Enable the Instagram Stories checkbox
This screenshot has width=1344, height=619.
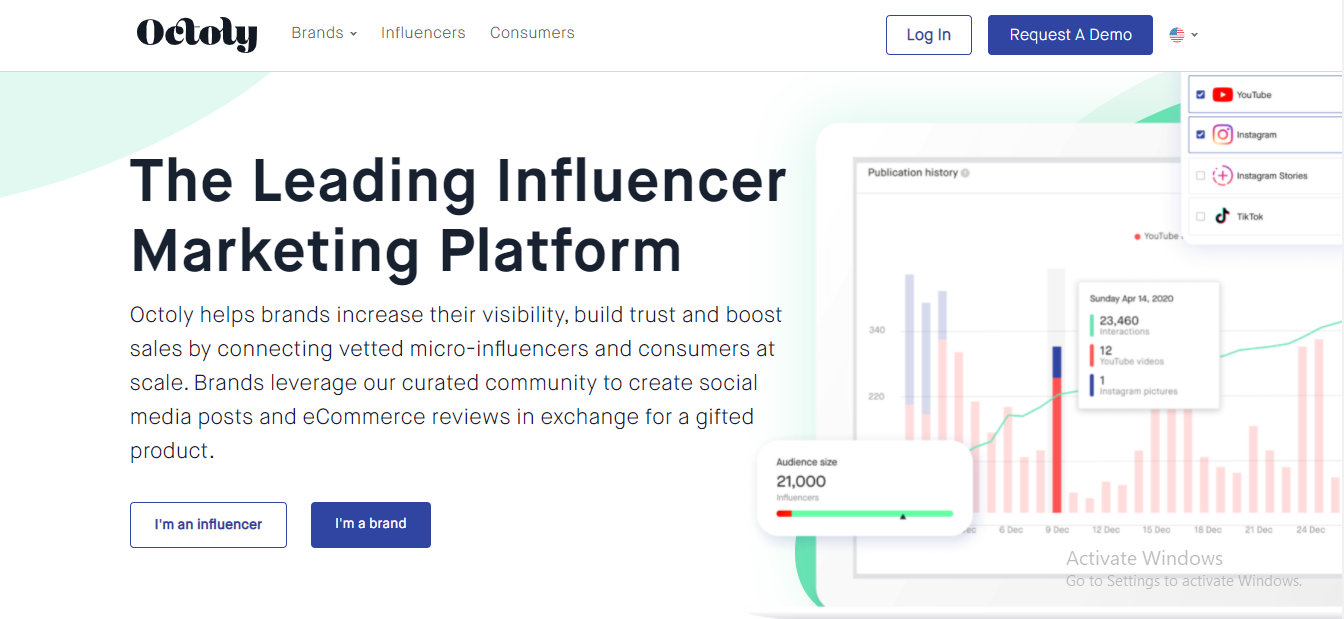[x=1201, y=176]
